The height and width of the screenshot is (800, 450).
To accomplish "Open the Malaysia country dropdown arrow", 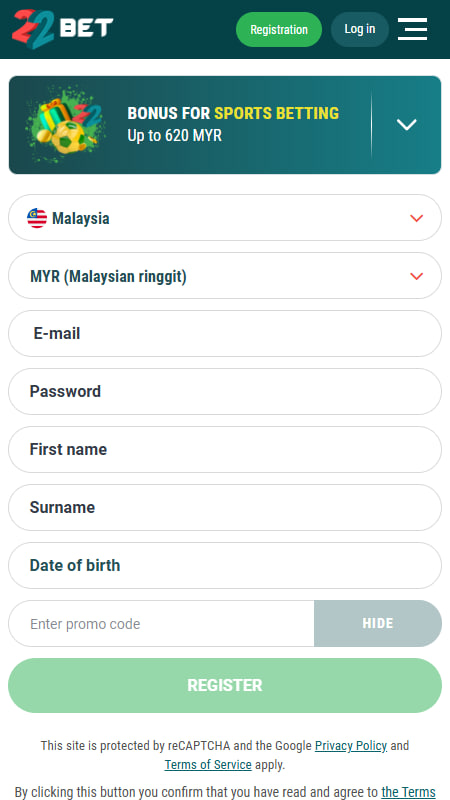I will (x=416, y=218).
